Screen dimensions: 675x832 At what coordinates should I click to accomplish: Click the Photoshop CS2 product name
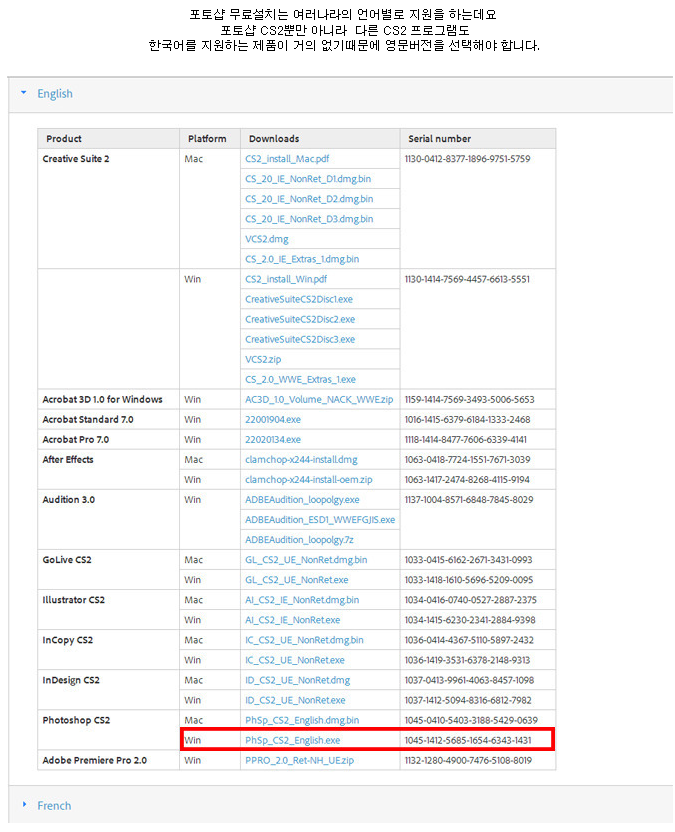76,721
